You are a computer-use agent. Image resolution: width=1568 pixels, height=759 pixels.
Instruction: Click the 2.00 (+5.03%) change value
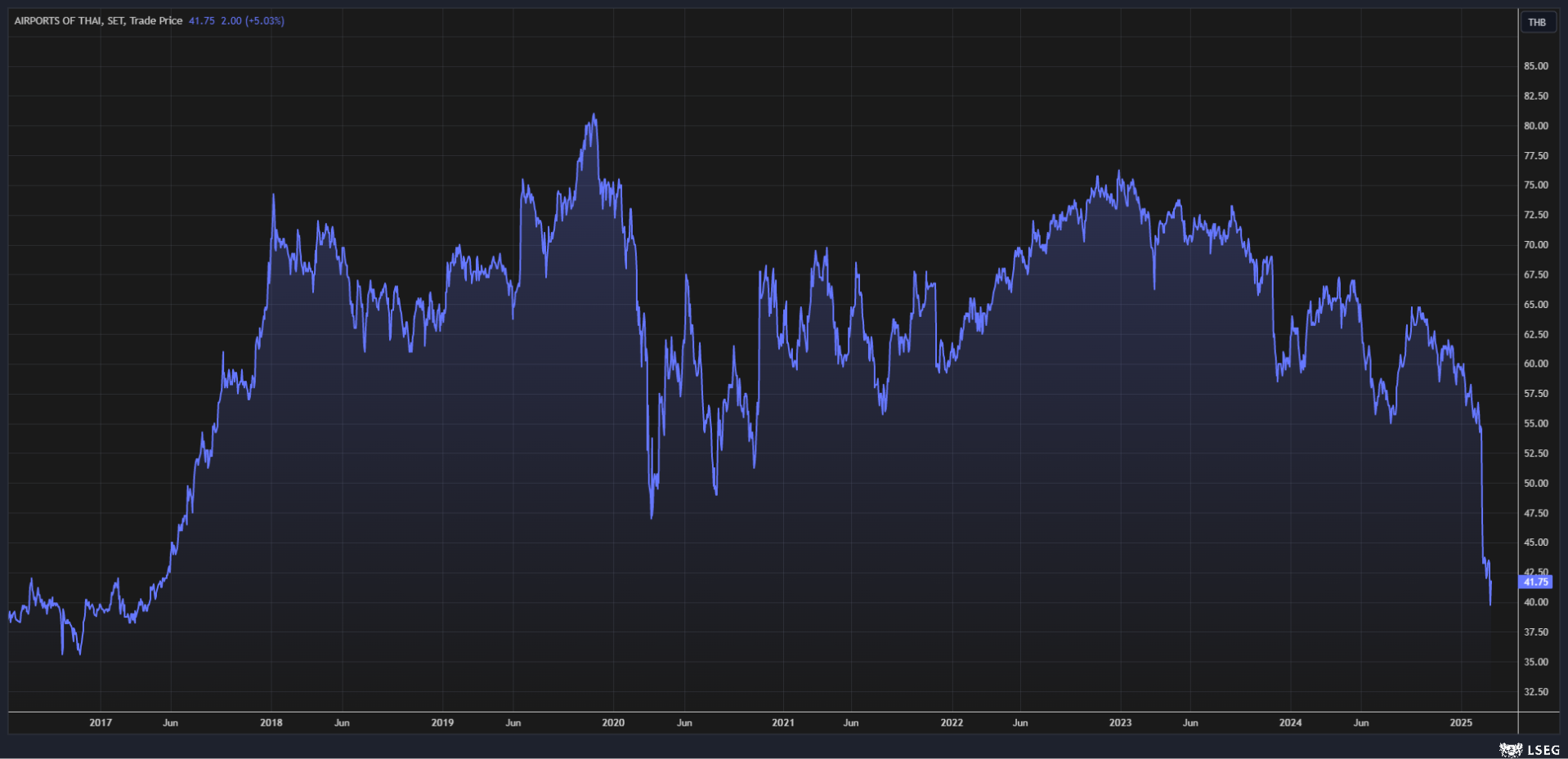coord(253,20)
